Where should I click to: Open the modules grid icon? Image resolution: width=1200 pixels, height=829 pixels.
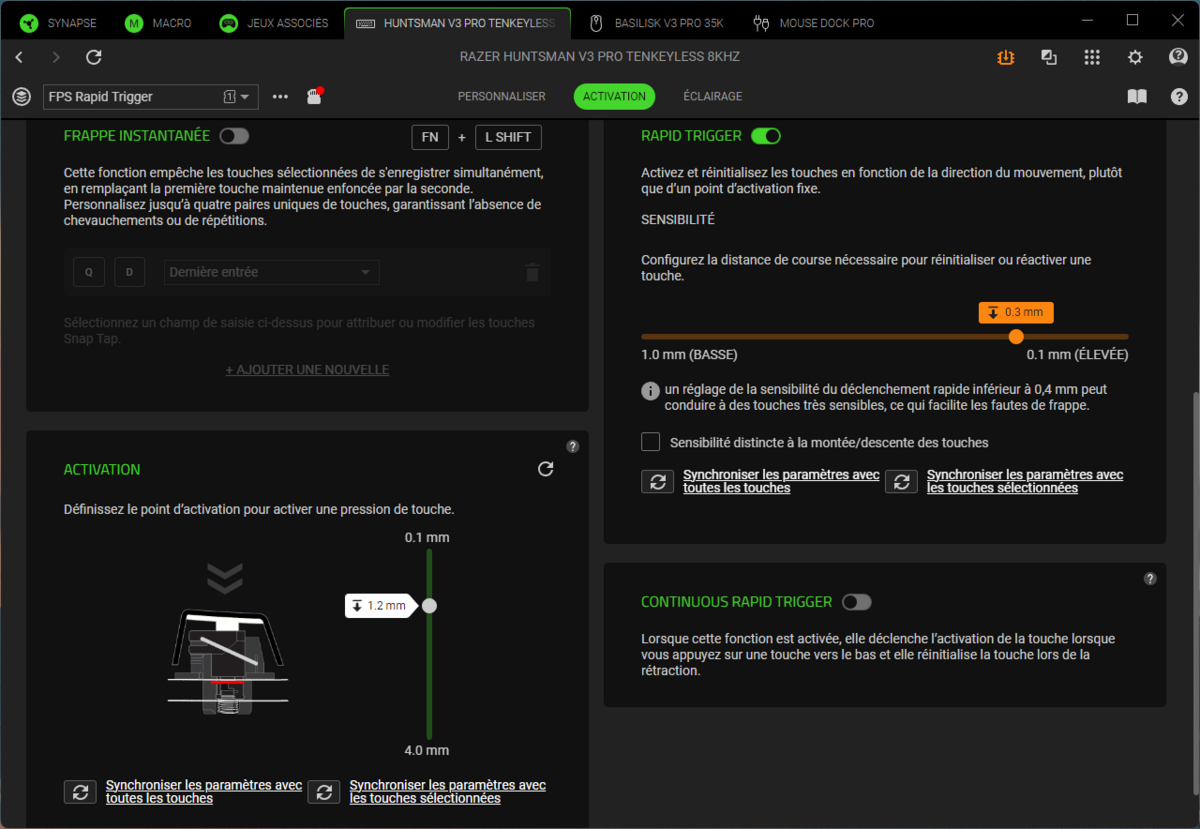coord(1092,58)
